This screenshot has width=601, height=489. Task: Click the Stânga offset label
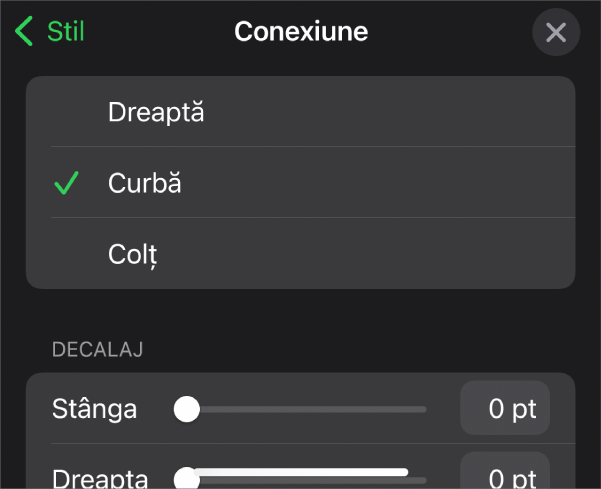point(94,409)
